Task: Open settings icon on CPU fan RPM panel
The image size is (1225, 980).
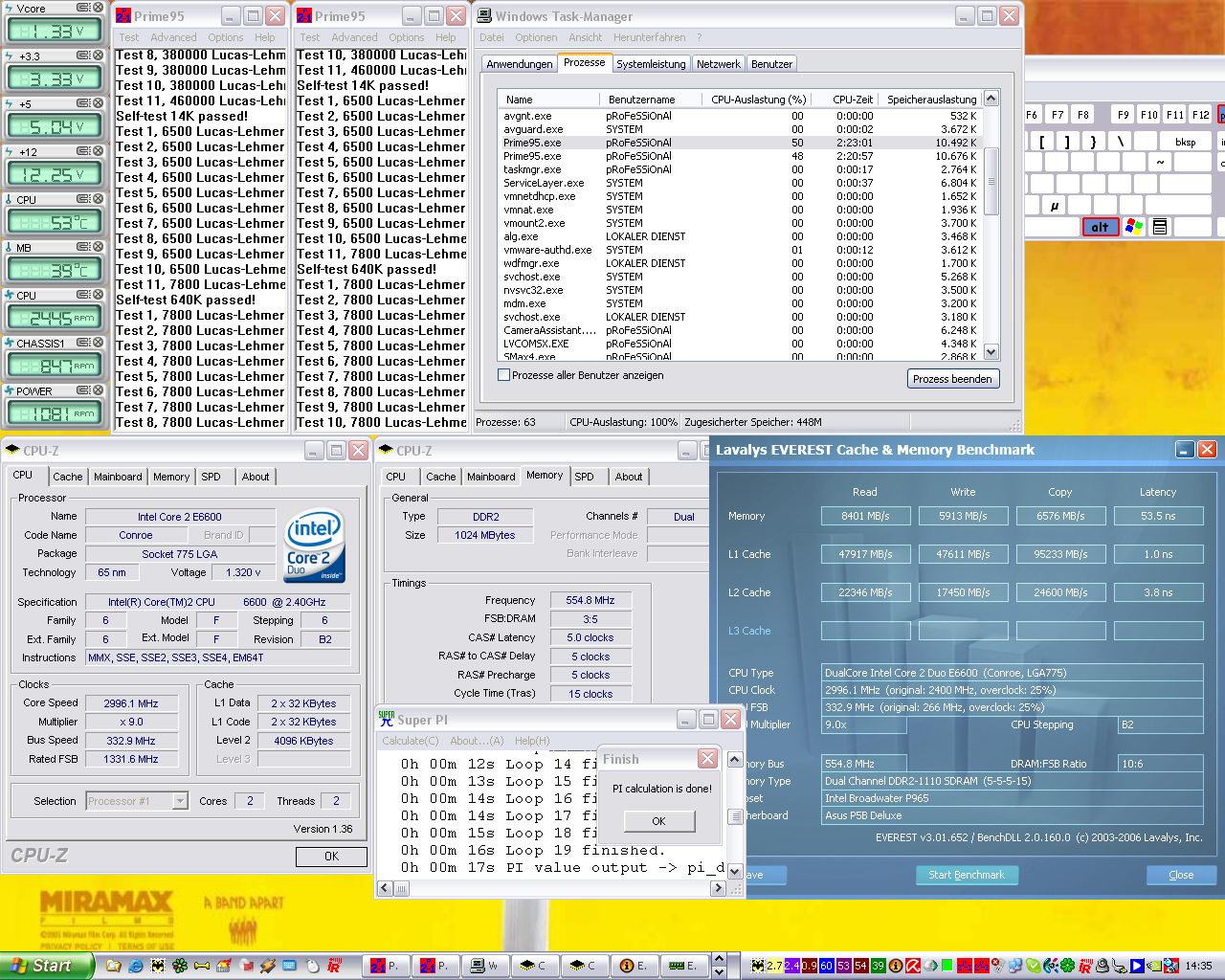Action: click(83, 295)
